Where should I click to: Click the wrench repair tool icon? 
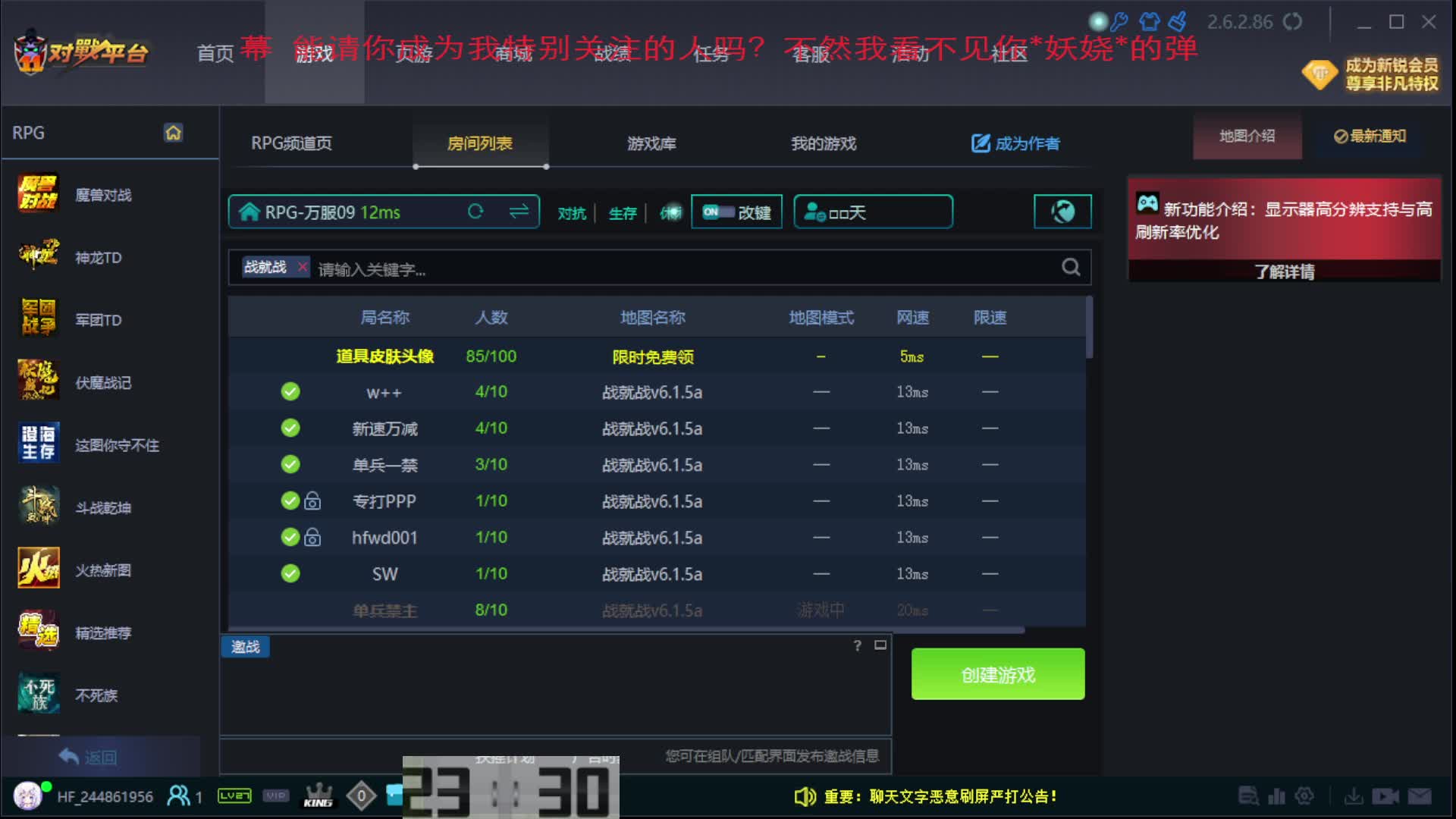pyautogui.click(x=1119, y=21)
